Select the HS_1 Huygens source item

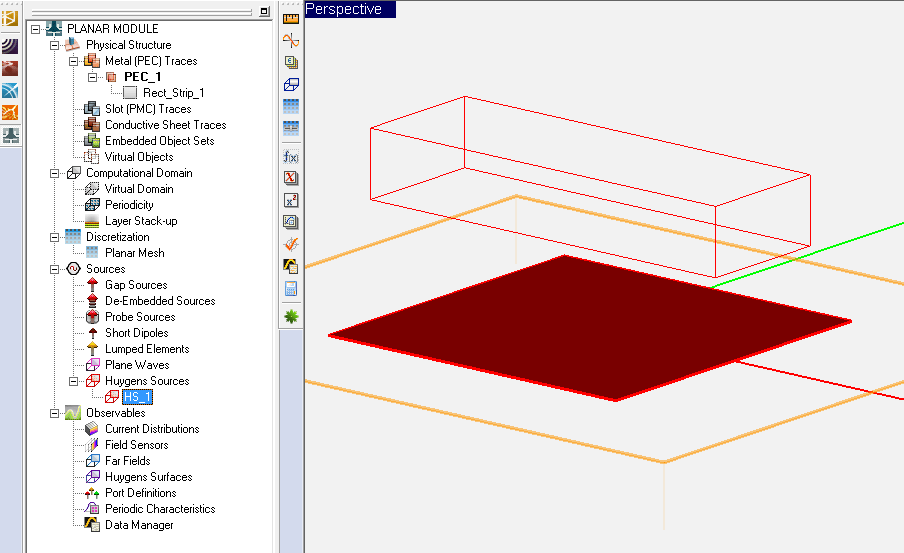(137, 397)
